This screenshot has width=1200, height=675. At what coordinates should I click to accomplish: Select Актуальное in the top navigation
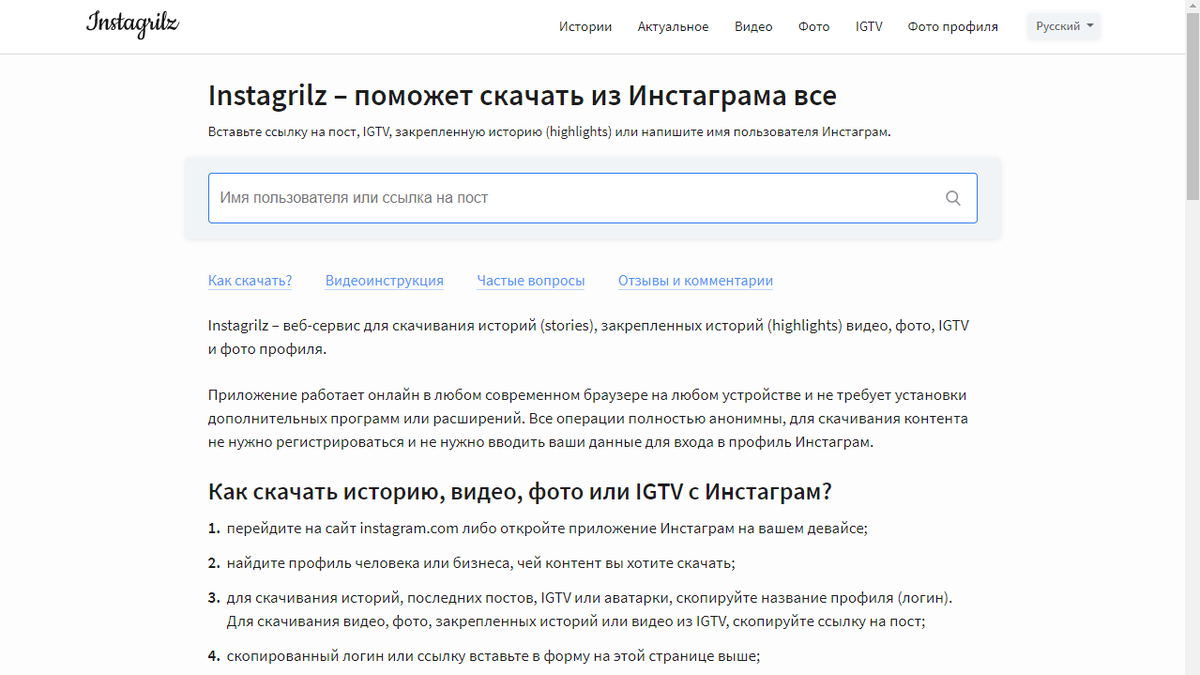pyautogui.click(x=672, y=27)
